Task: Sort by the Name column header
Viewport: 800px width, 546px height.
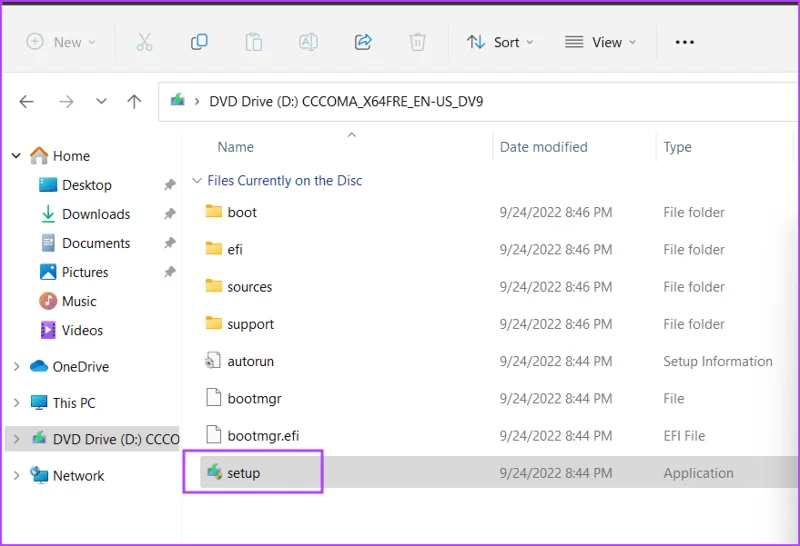Action: point(235,147)
